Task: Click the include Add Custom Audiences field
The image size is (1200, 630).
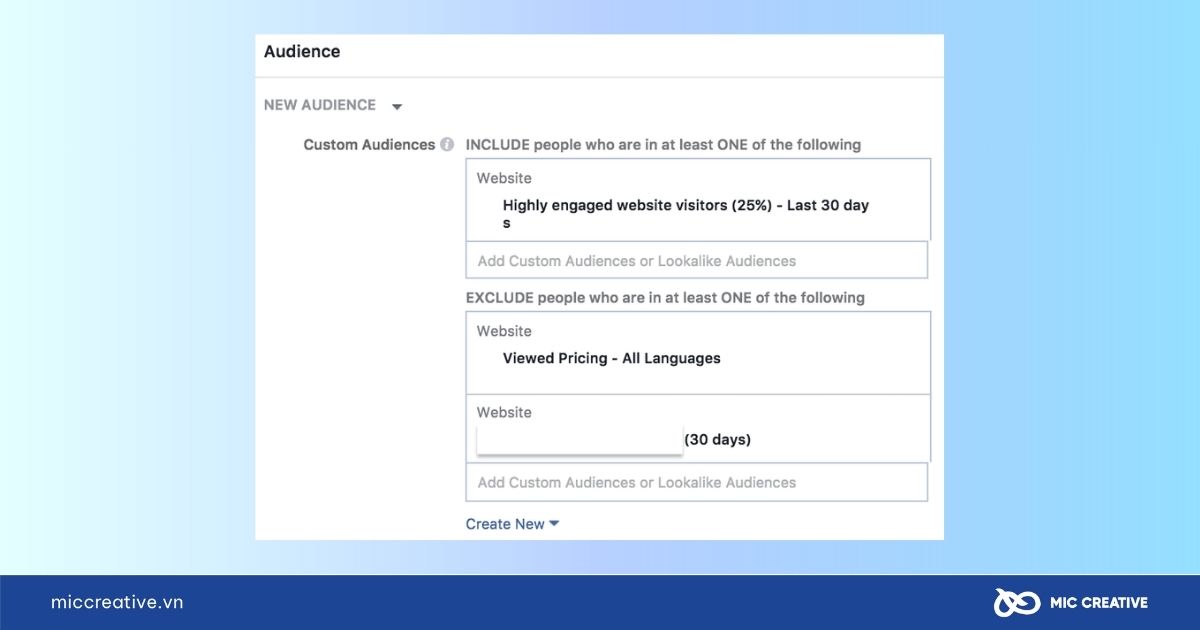Action: coord(697,260)
